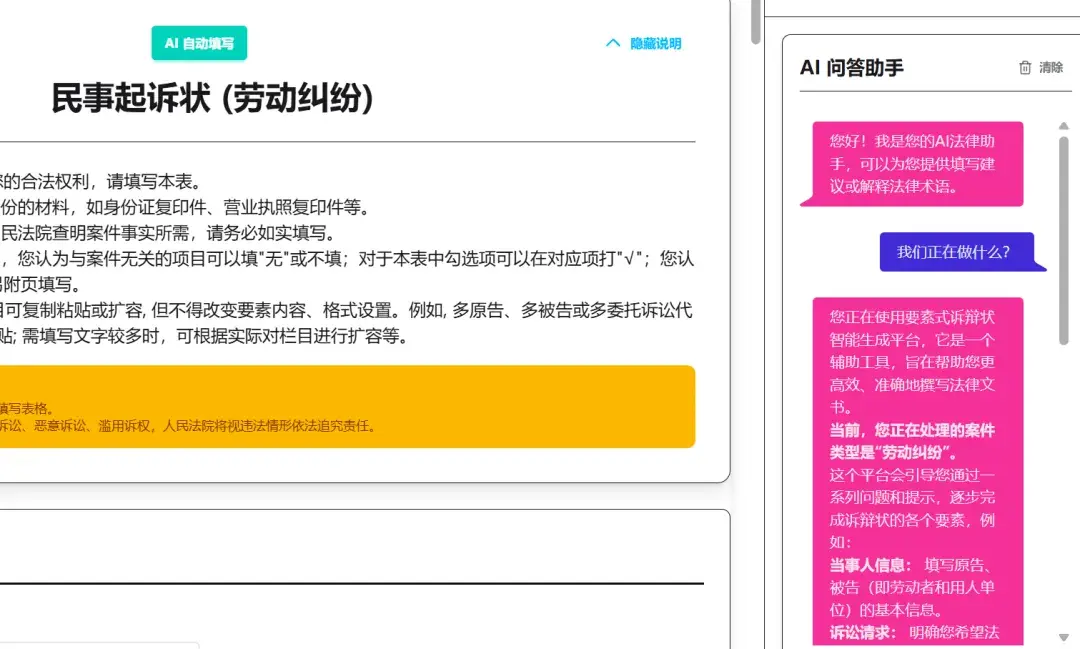
Task: Click the 清除 text to clear chat
Action: [1051, 68]
